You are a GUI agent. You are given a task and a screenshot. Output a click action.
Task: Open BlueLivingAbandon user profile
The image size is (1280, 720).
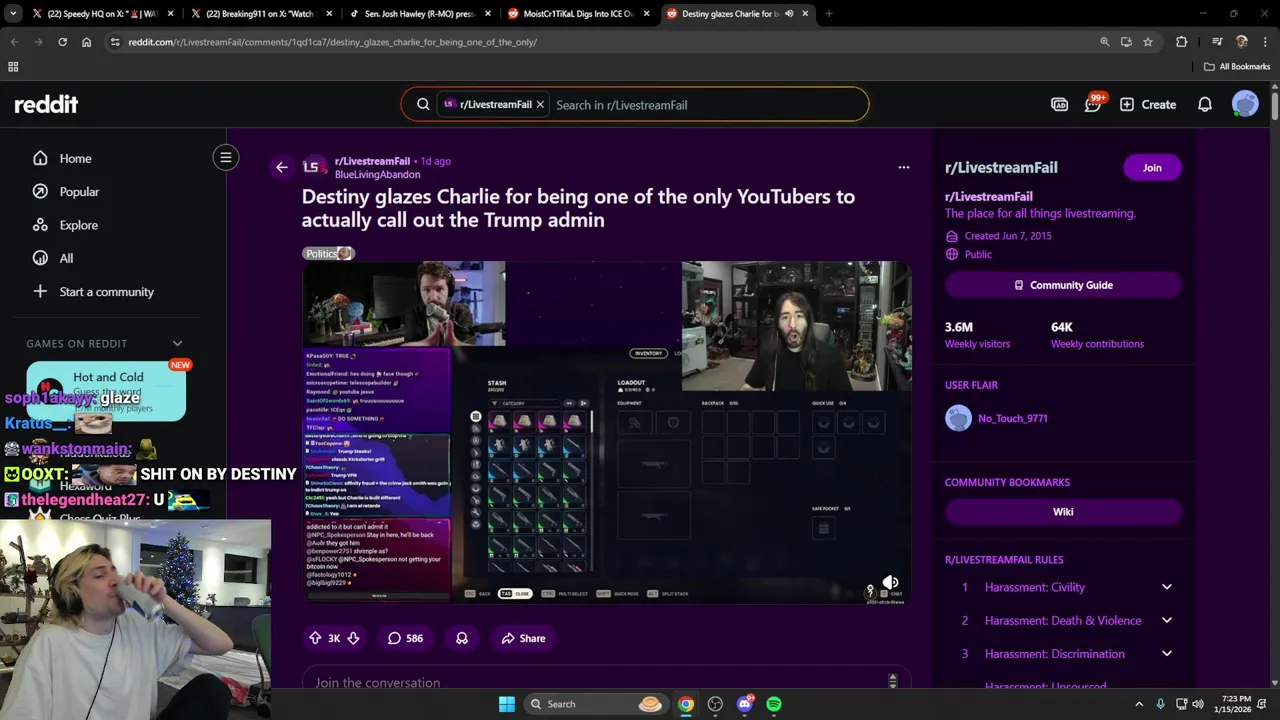377,175
